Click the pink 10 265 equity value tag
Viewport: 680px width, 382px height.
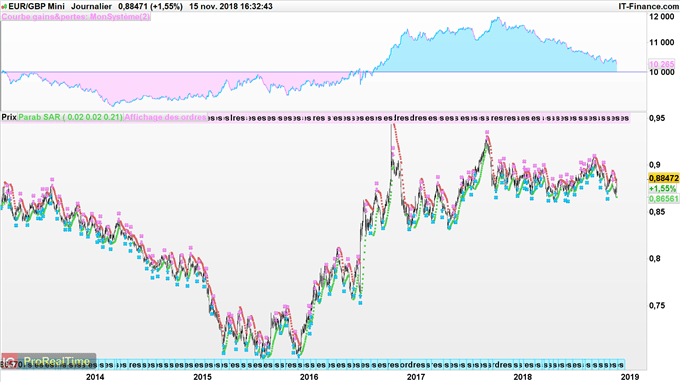pyautogui.click(x=661, y=64)
